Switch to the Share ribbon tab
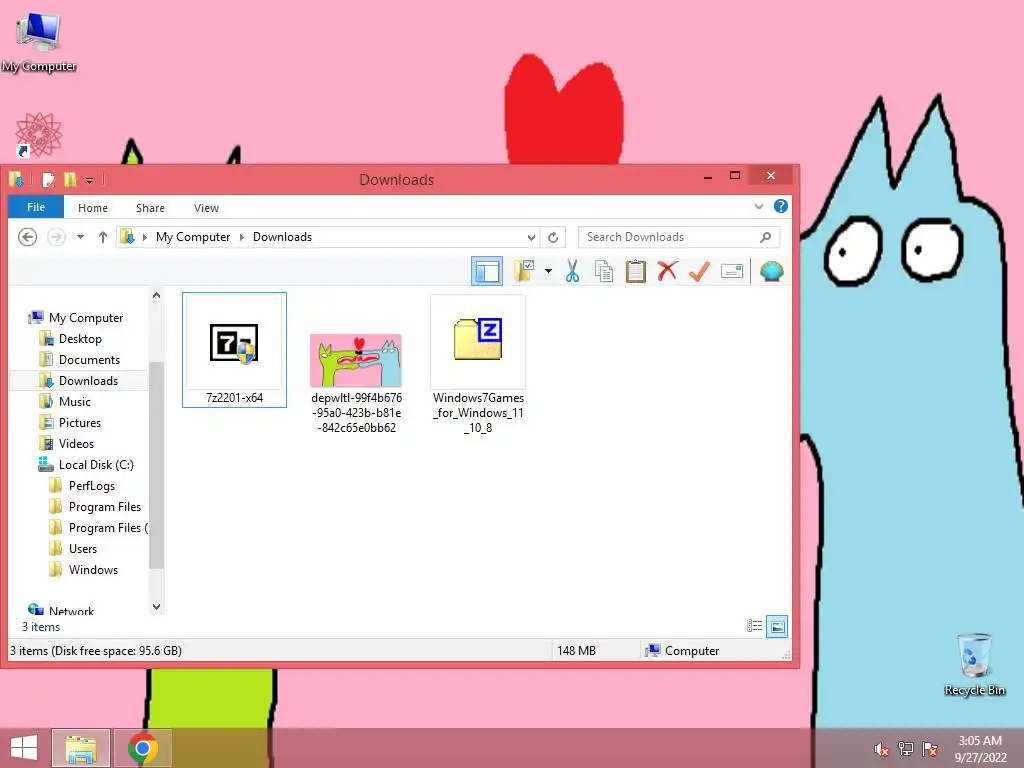Screen dimensions: 1024x768 150,208
